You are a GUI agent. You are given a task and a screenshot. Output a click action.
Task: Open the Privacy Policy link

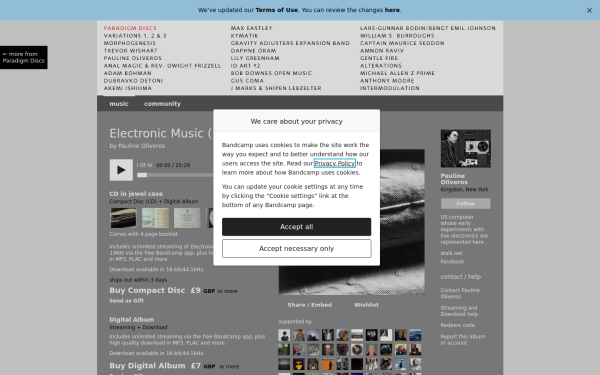334,163
